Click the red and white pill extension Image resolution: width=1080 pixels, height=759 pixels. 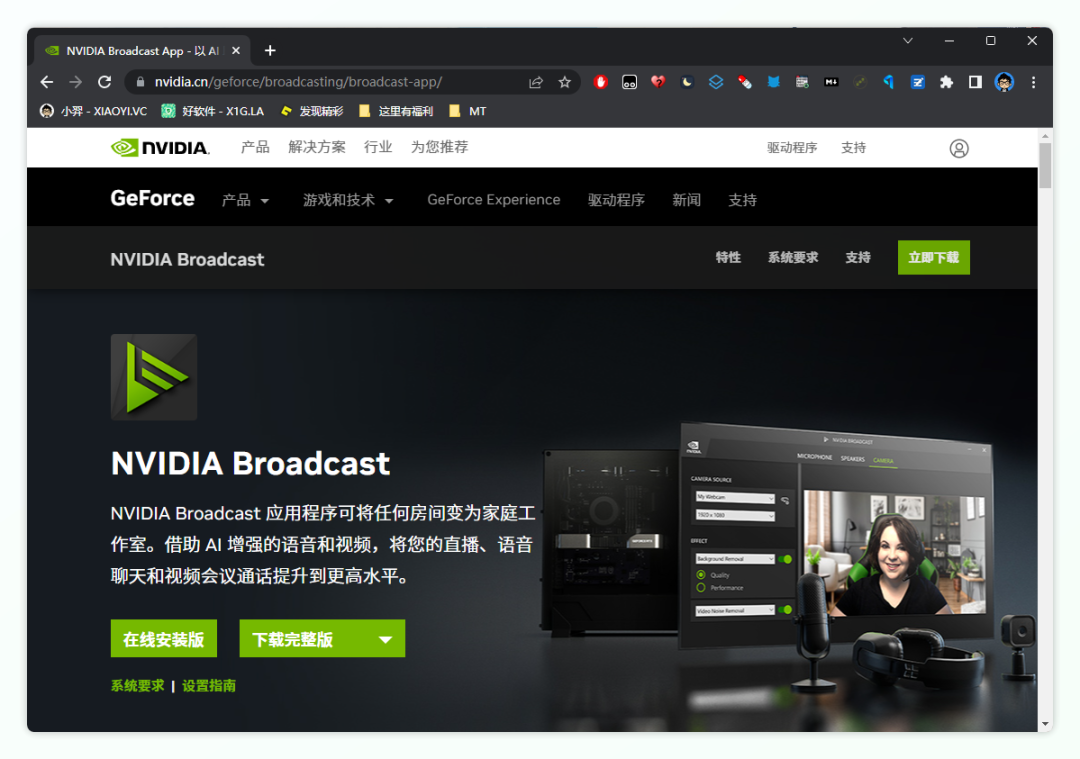click(745, 83)
